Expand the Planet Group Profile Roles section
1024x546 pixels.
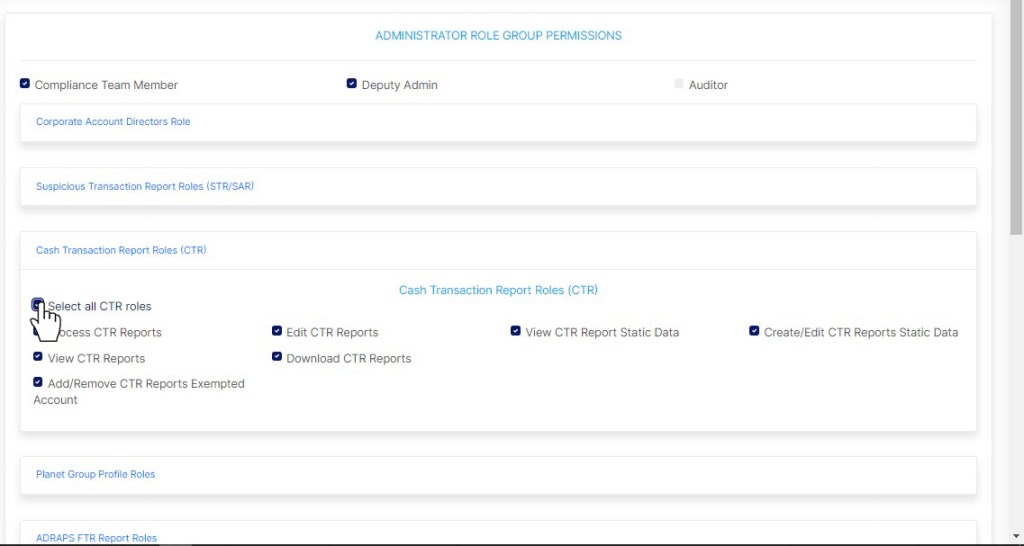coord(96,474)
